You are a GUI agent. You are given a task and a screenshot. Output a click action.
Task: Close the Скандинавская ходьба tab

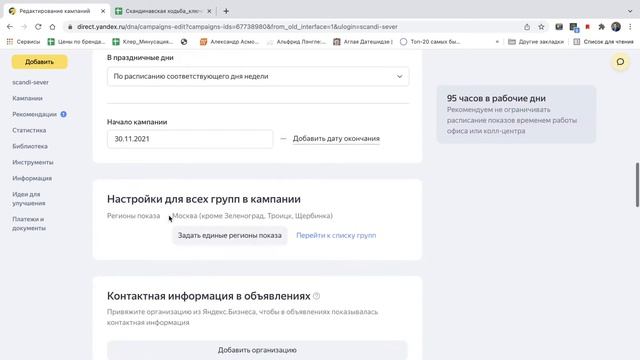209,11
